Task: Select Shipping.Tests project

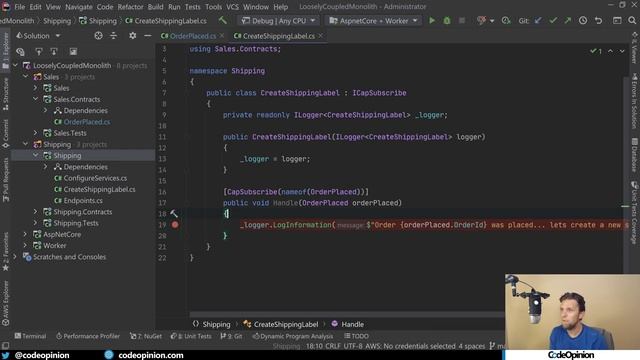Action: tap(76, 223)
